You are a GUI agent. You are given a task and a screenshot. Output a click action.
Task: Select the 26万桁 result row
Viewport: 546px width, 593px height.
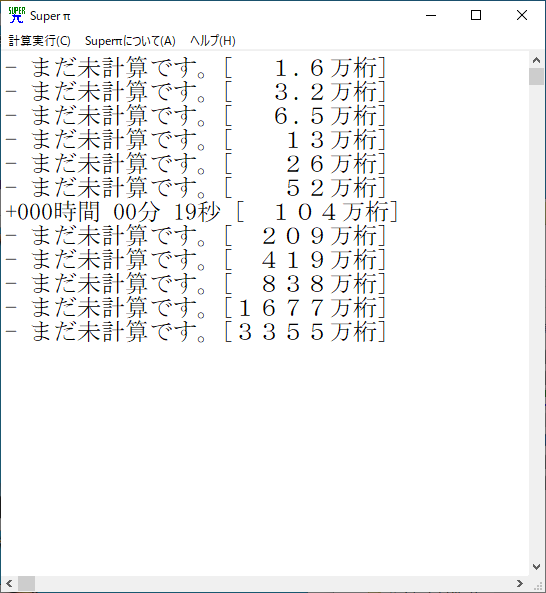coord(195,164)
